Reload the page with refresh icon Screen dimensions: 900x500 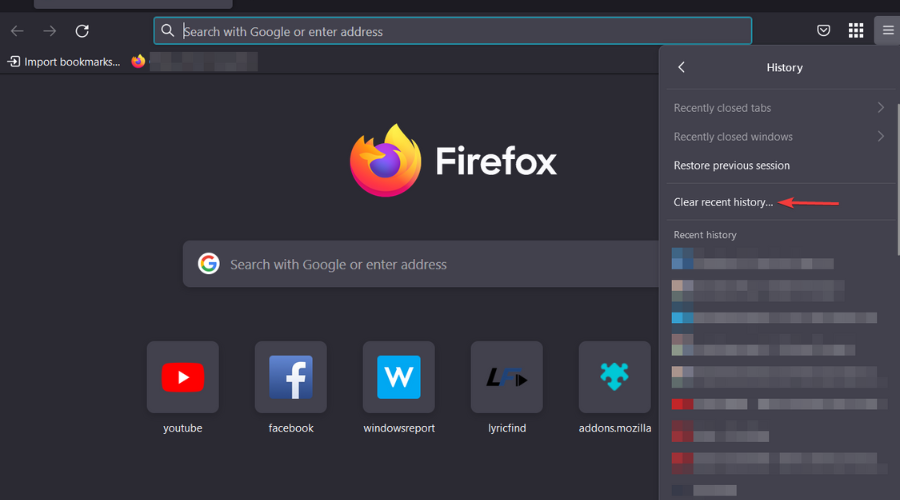[82, 31]
